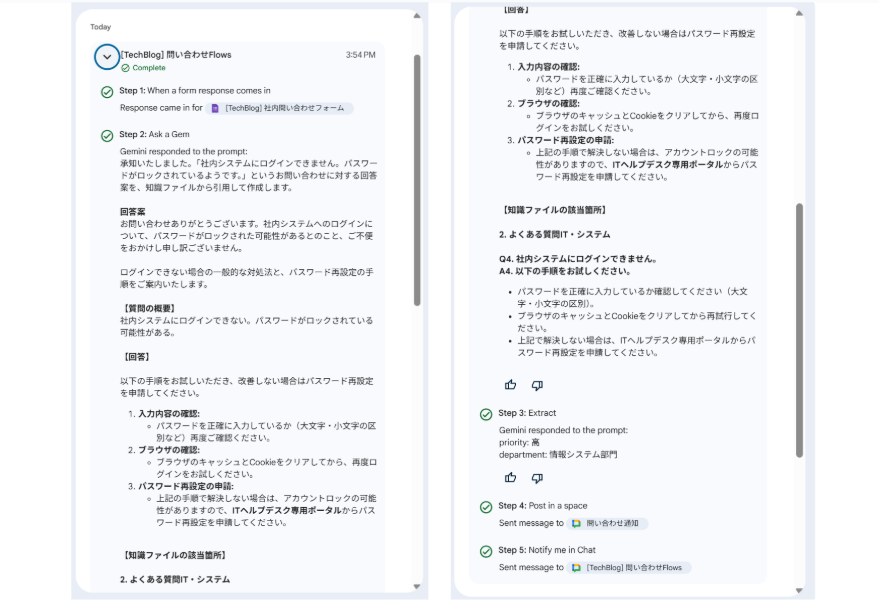Click the left panel scrollbar down arrow

pyautogui.click(x=417, y=587)
